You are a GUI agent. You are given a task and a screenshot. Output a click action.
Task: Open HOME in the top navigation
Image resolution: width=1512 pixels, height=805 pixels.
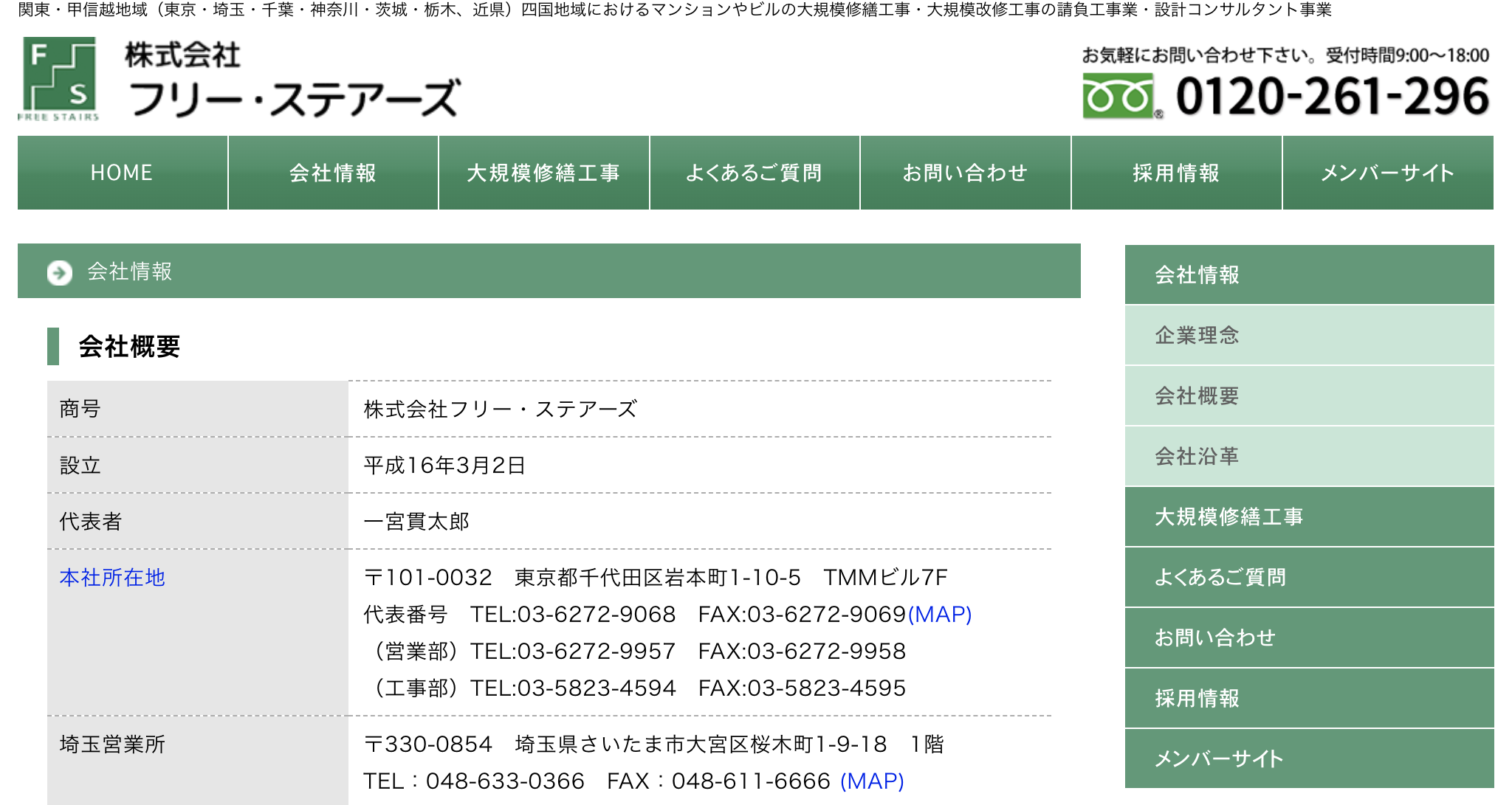(x=120, y=172)
